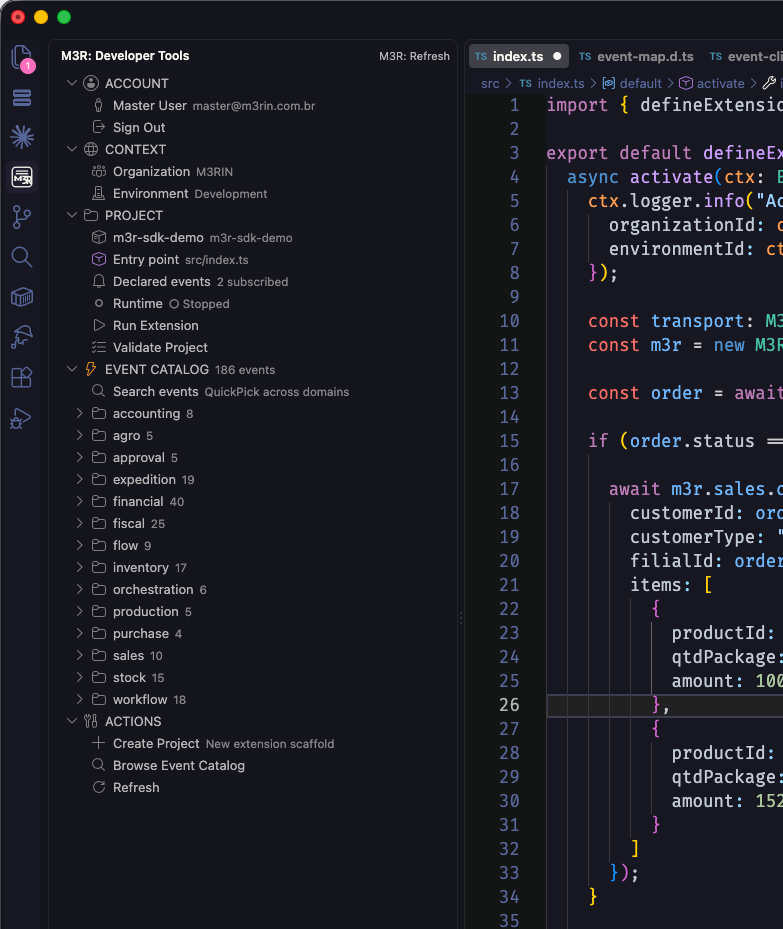Collapse the ACCOUNT section
Viewport: 783px width, 929px height.
[72, 83]
